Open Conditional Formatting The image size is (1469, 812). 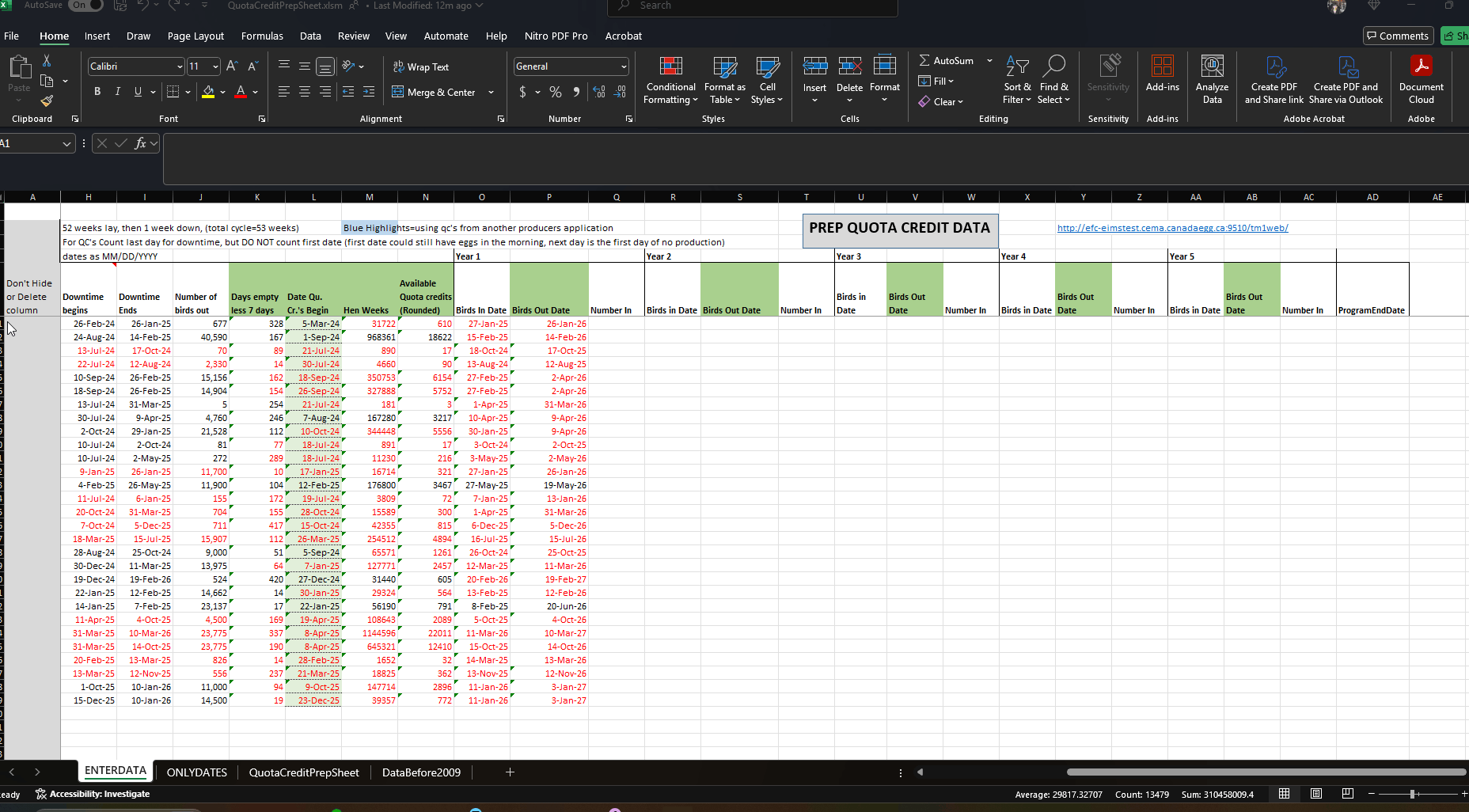(x=670, y=80)
